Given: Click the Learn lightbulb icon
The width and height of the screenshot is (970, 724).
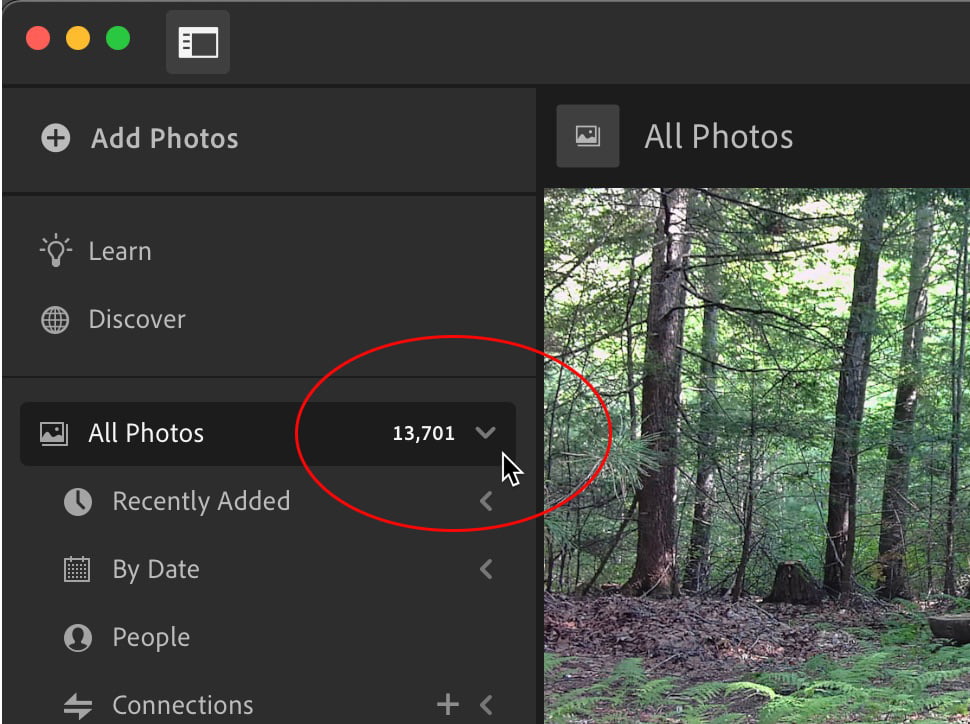Looking at the screenshot, I should [x=56, y=250].
